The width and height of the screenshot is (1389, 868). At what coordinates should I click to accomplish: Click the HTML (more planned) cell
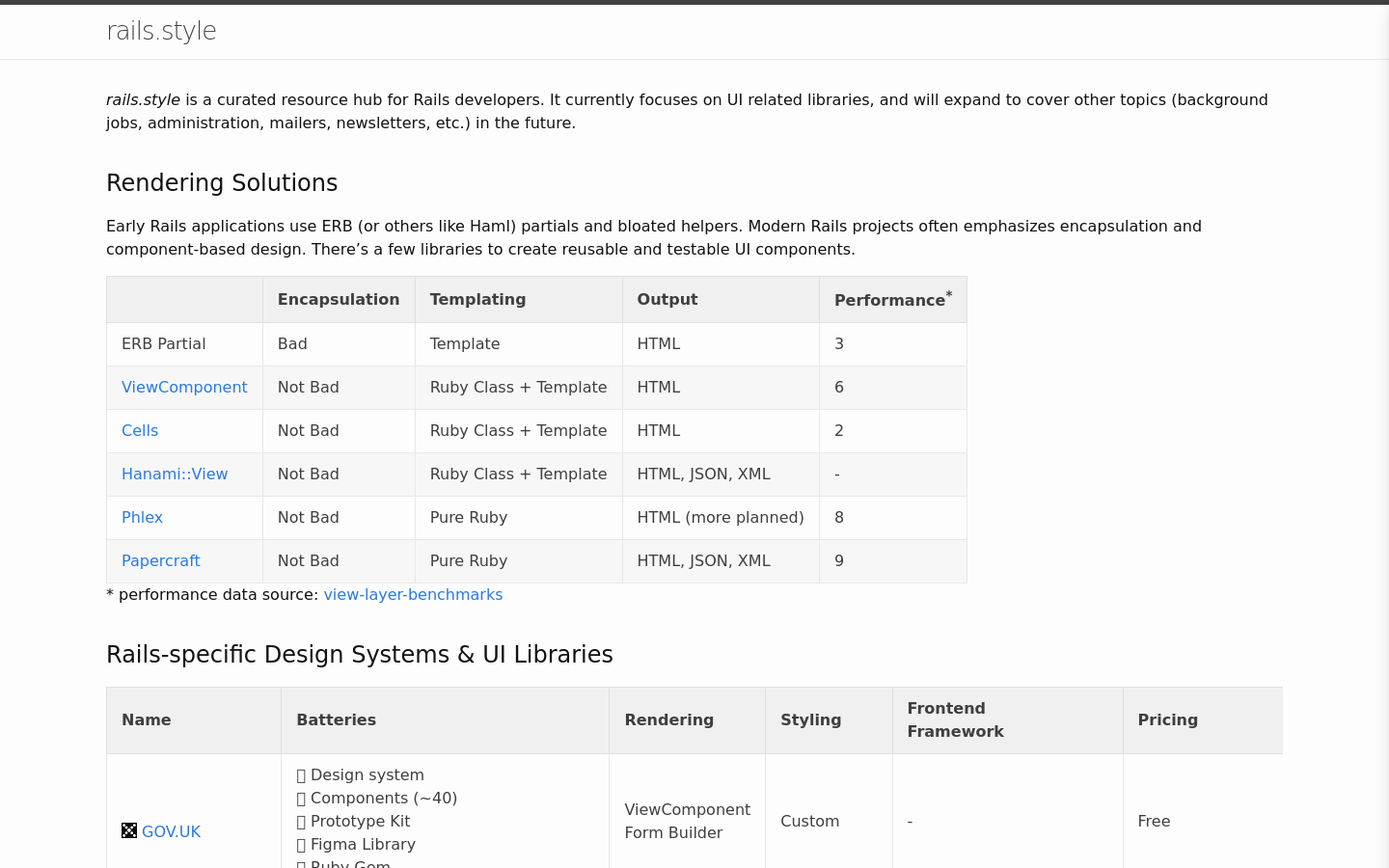721,517
